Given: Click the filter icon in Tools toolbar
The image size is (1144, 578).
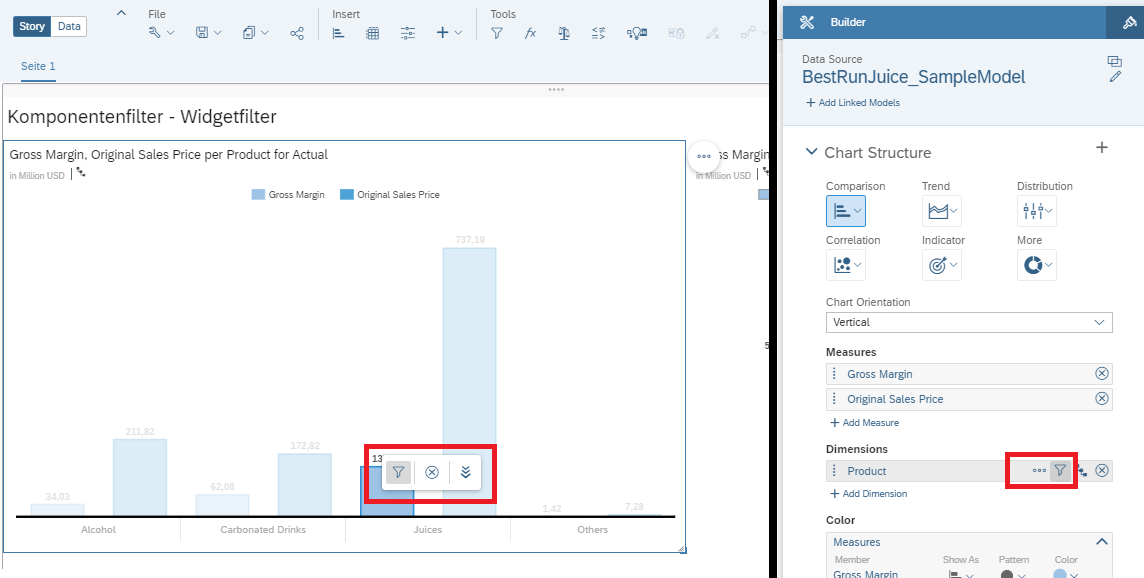Looking at the screenshot, I should point(497,33).
